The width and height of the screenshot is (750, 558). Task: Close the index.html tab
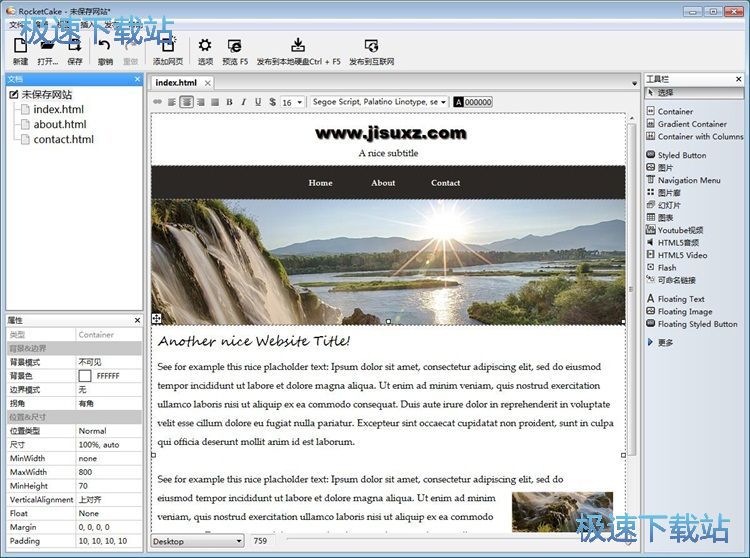point(208,83)
